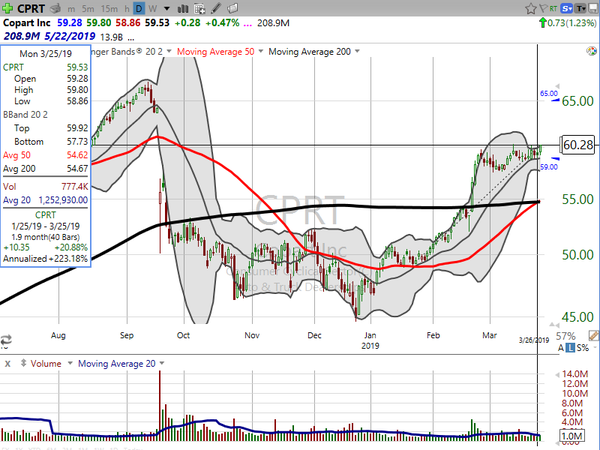The image size is (600, 450).
Task: Enable logarithmic scale L button
Action: (x=571, y=348)
